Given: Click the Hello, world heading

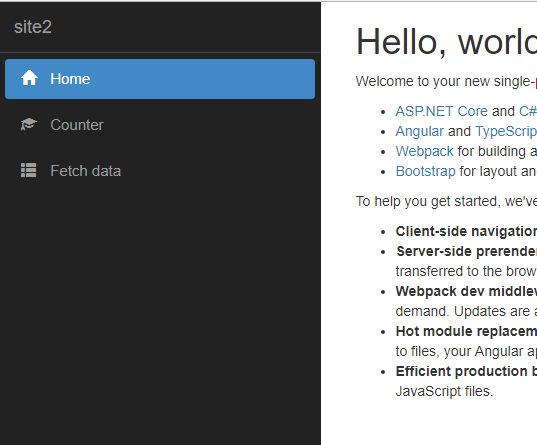Looking at the screenshot, I should pos(446,42).
